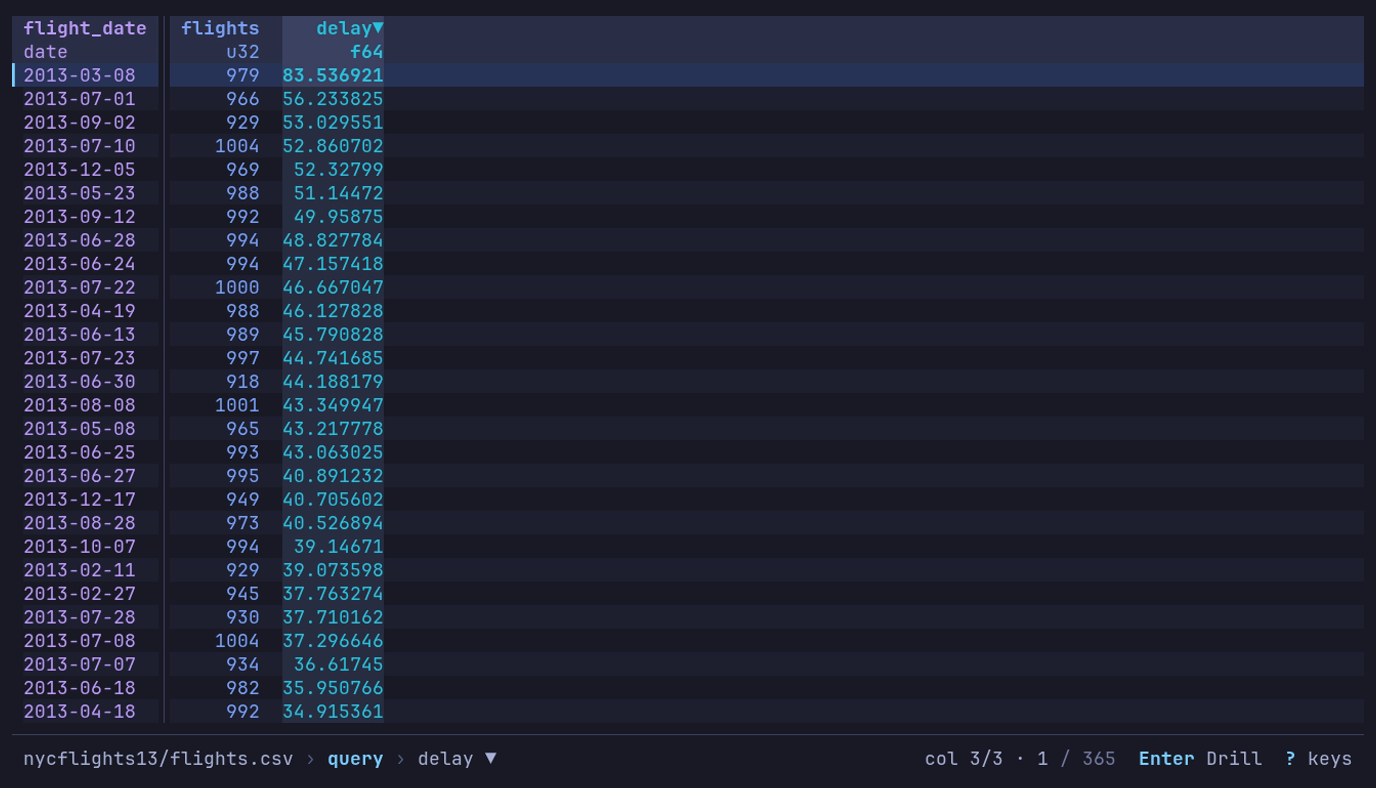
Task: Select date cell 2013-06-30
Action: pos(79,382)
